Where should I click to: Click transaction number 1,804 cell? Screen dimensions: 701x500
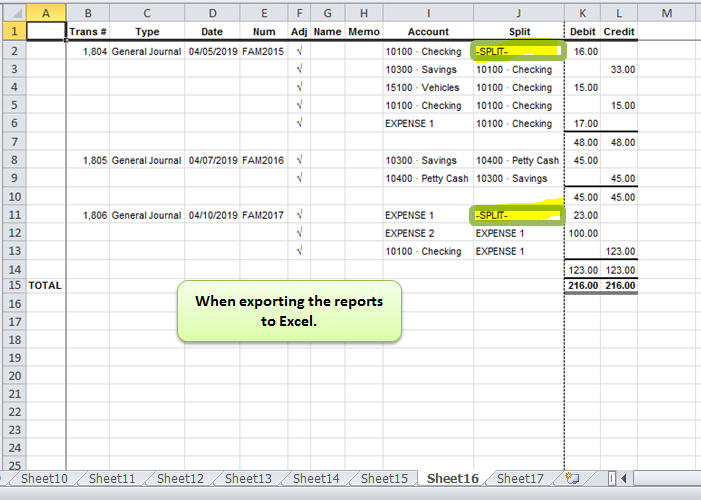click(88, 51)
